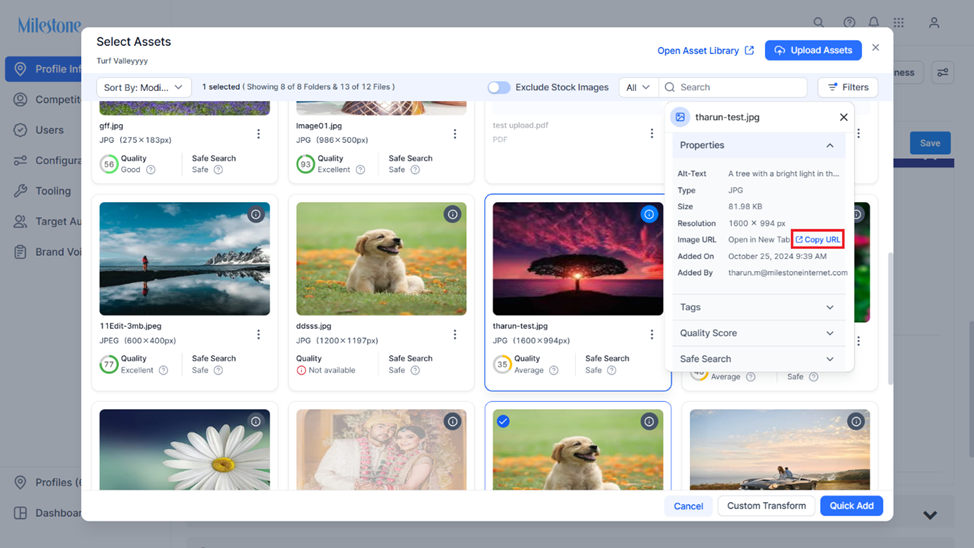Screen dimensions: 974x548
Task: Open more options for 11Edit-3mb.jpeg
Action: point(258,334)
